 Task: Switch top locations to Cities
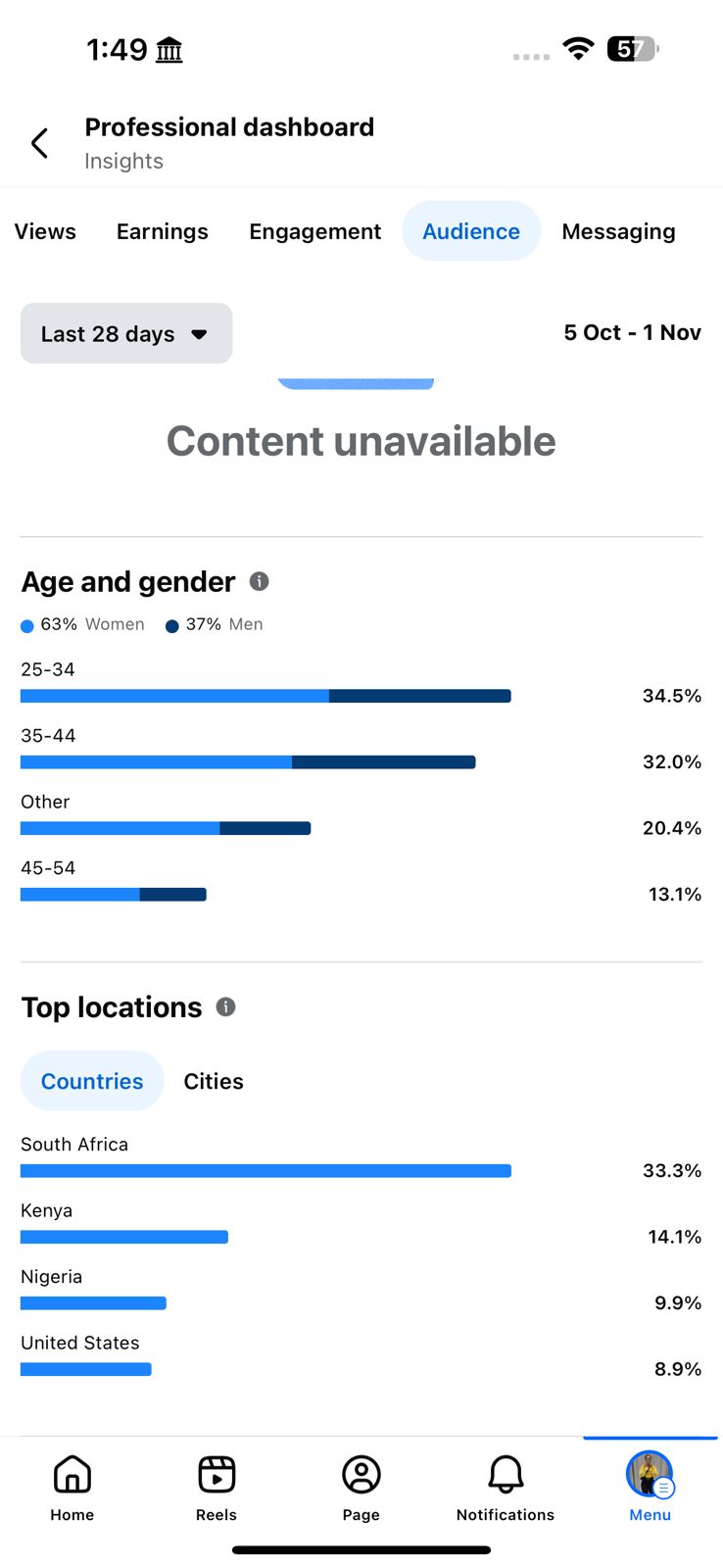click(x=214, y=1081)
